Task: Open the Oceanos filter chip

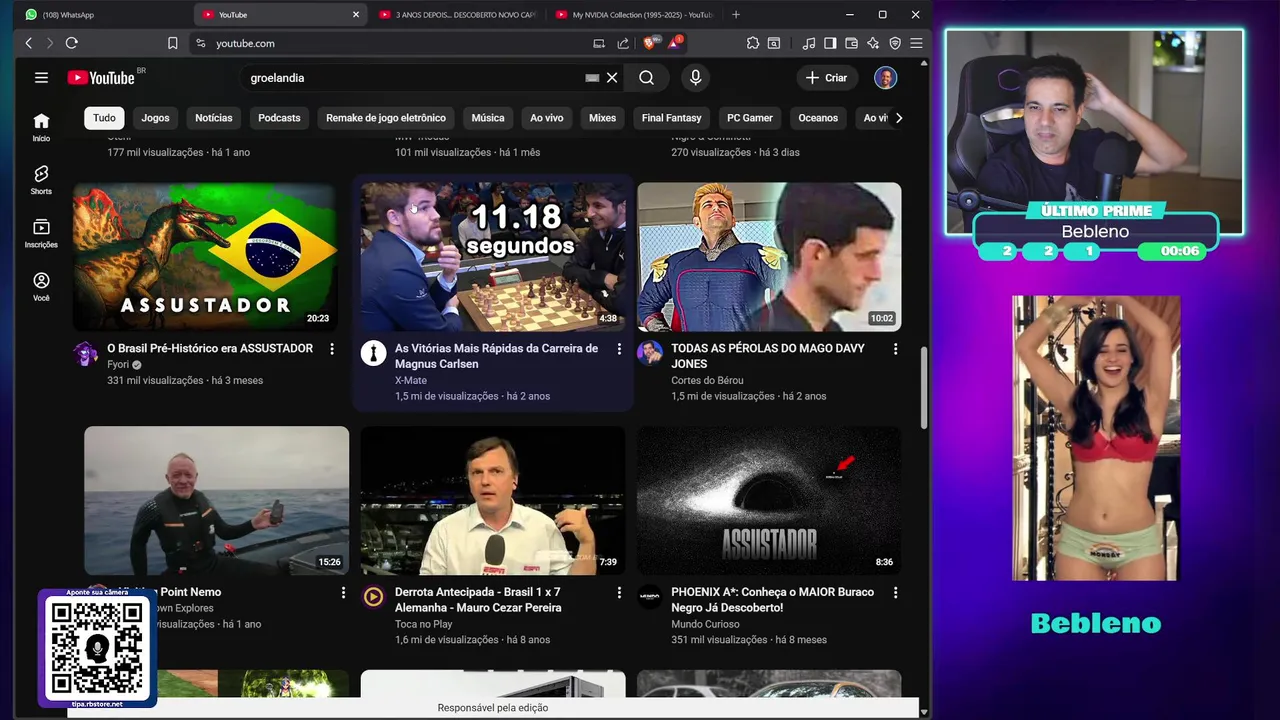Action: (x=818, y=118)
